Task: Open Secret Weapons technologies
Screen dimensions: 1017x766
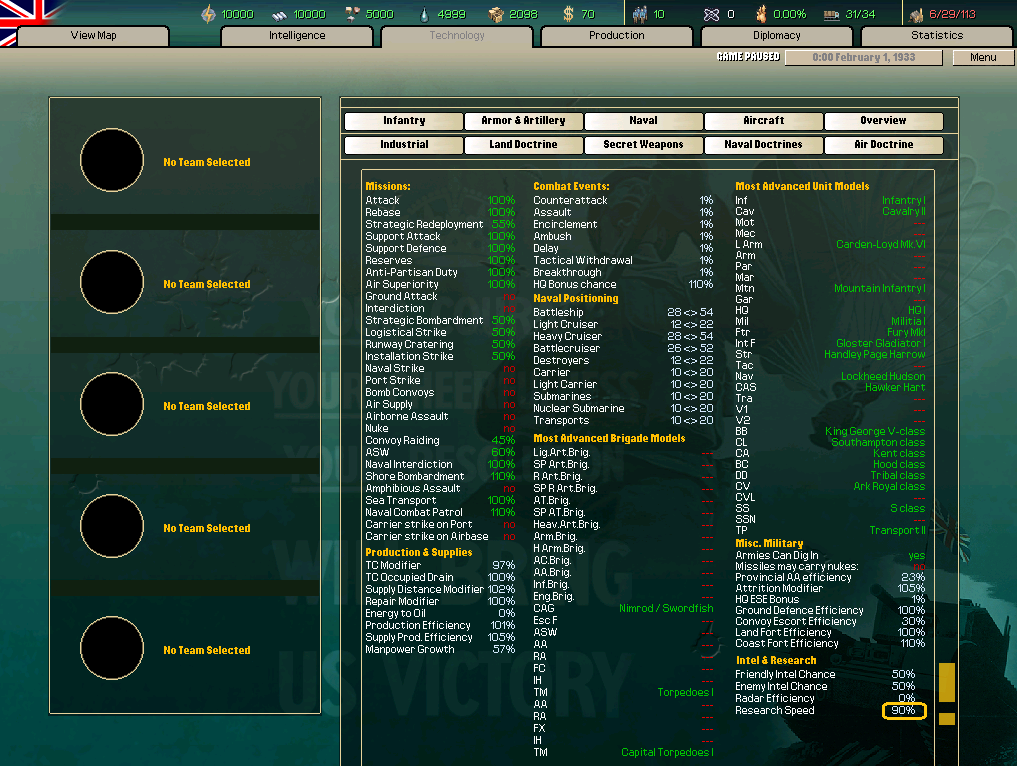Action: point(643,145)
